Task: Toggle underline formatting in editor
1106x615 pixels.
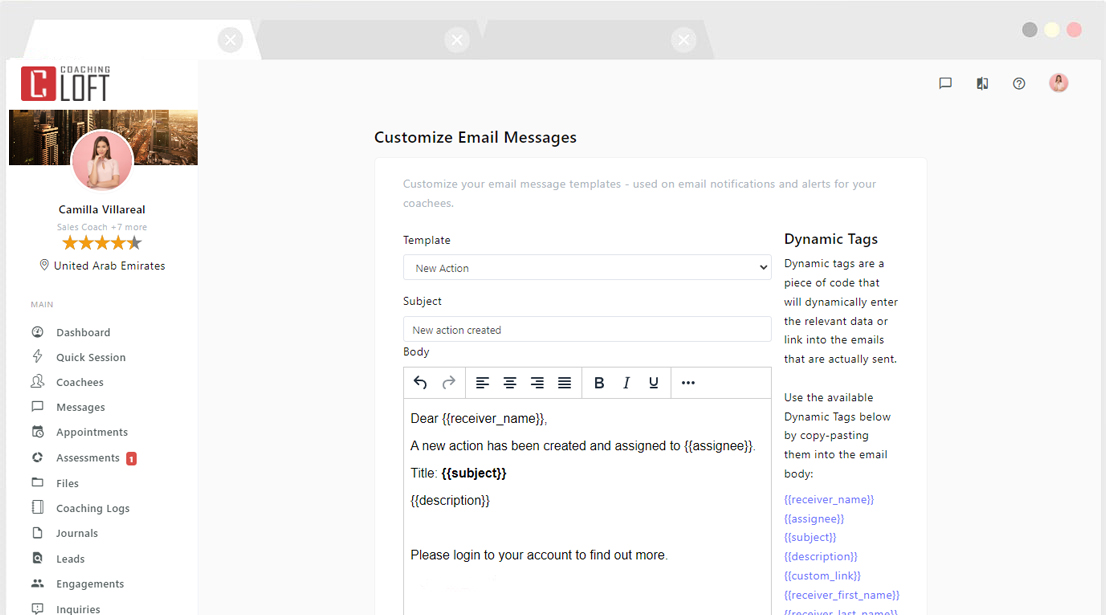Action: tap(654, 383)
